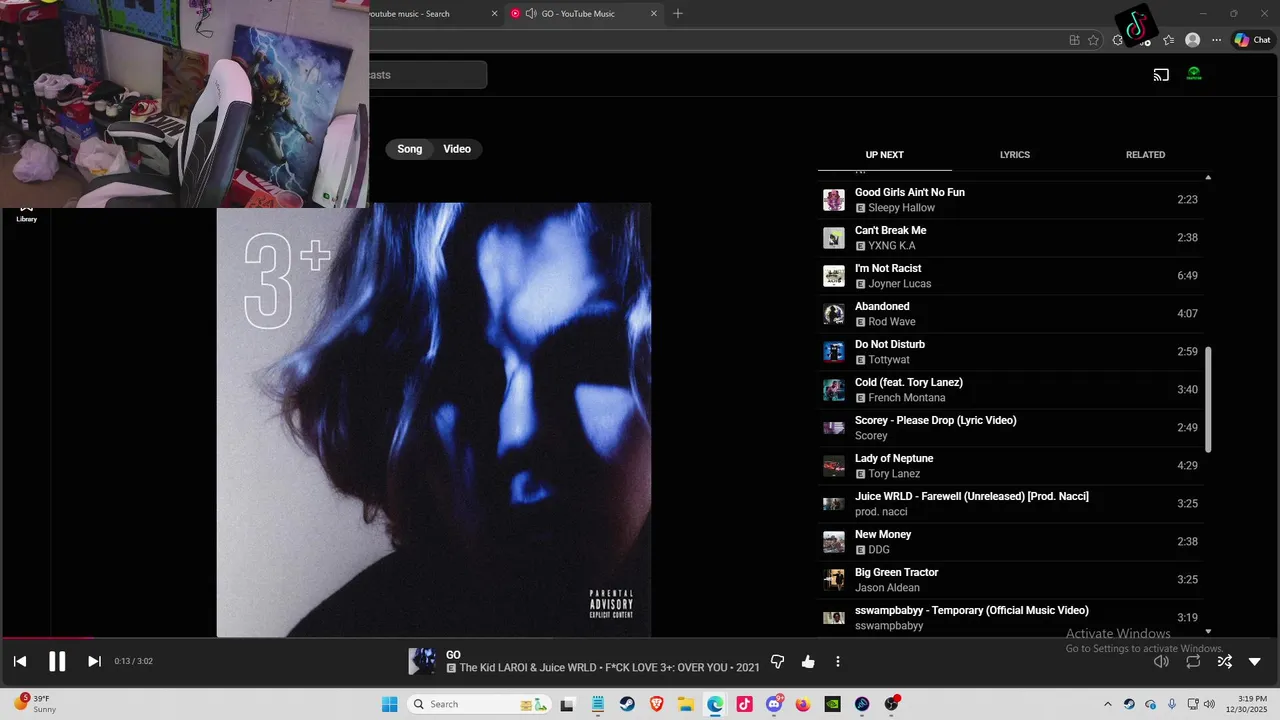Switch to the GO - YouTube Music browser tab
The width and height of the screenshot is (1280, 720).
tap(585, 14)
